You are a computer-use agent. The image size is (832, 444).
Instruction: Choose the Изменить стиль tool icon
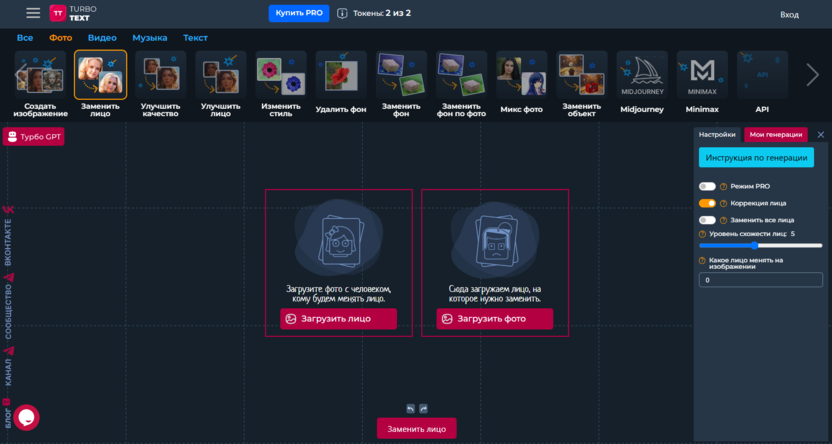tap(281, 76)
